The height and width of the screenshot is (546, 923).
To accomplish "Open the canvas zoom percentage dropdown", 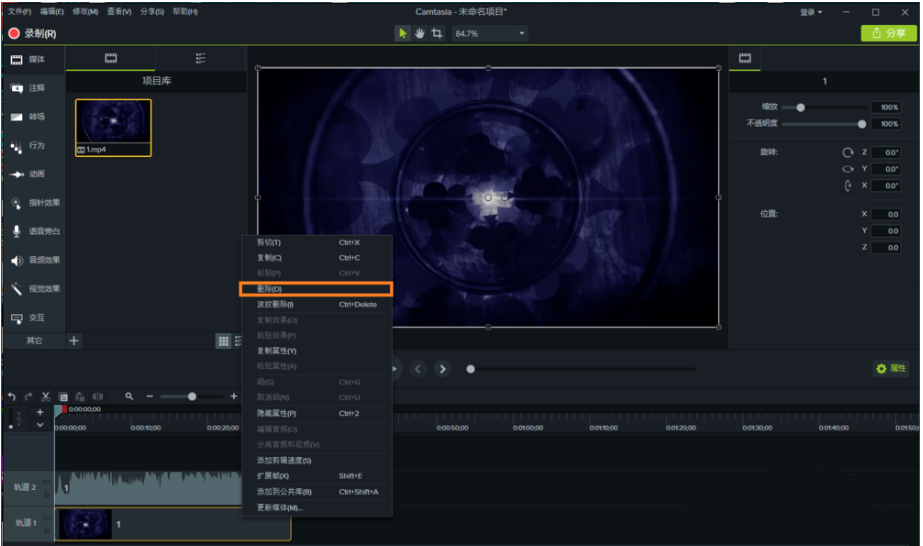I will pos(490,33).
